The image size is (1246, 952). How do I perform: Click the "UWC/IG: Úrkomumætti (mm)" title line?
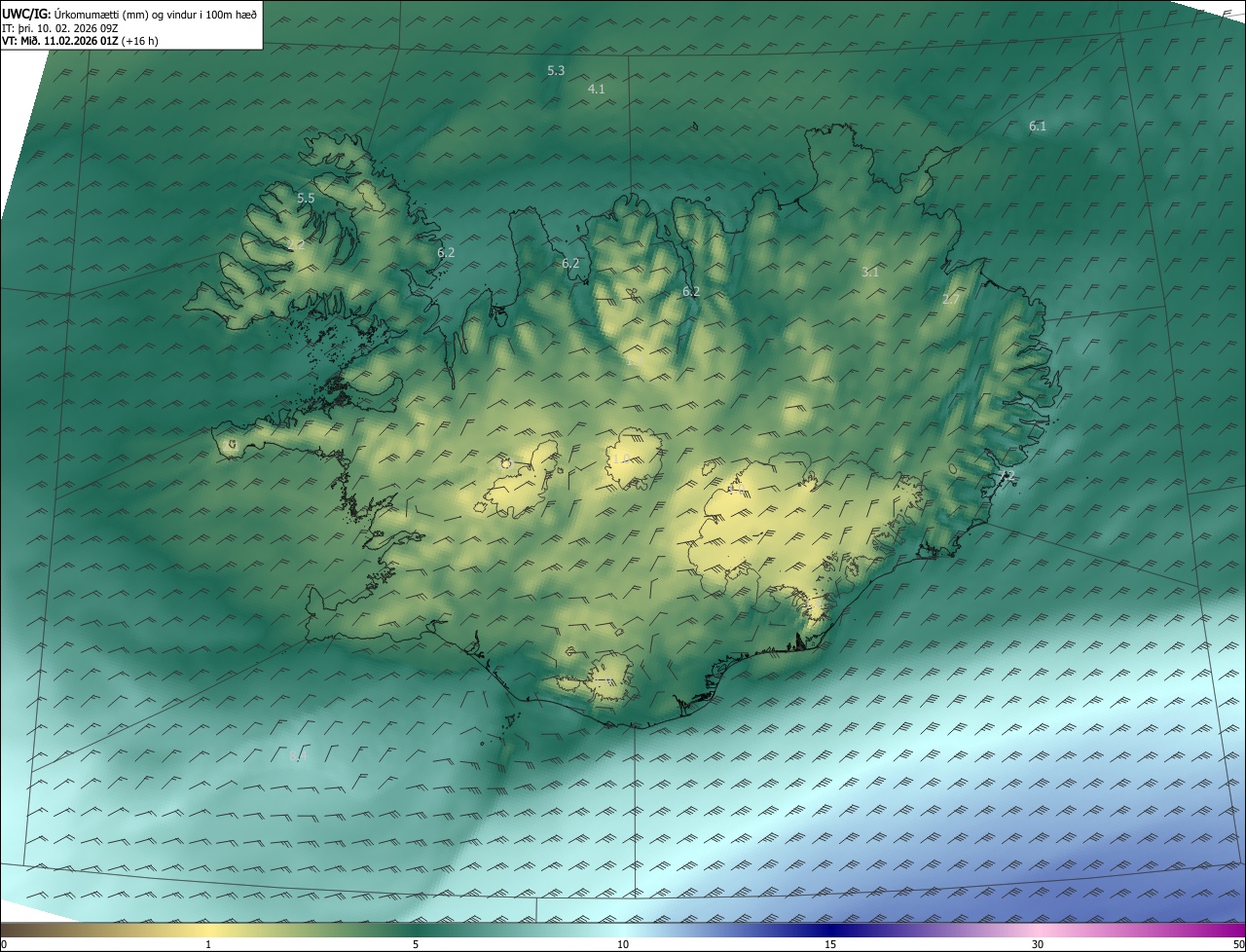[129, 14]
